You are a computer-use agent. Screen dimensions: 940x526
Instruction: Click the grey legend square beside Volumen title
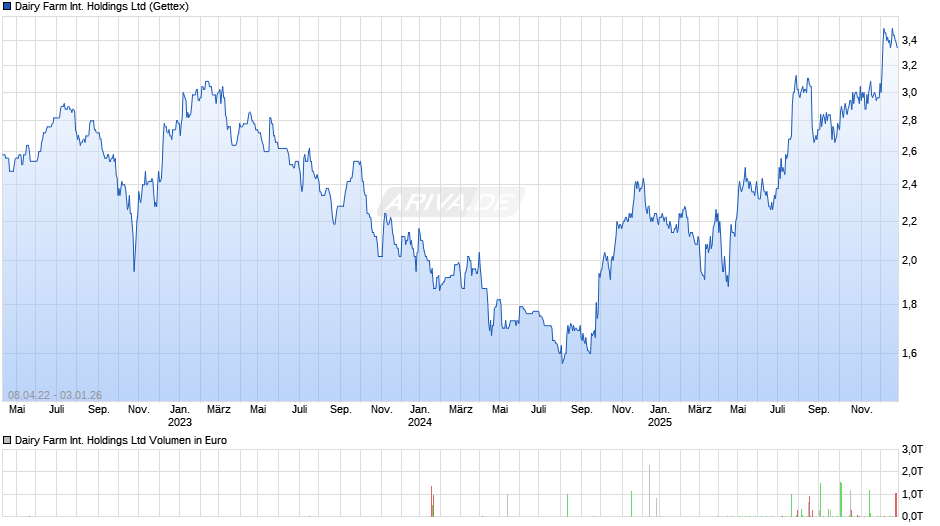point(7,440)
